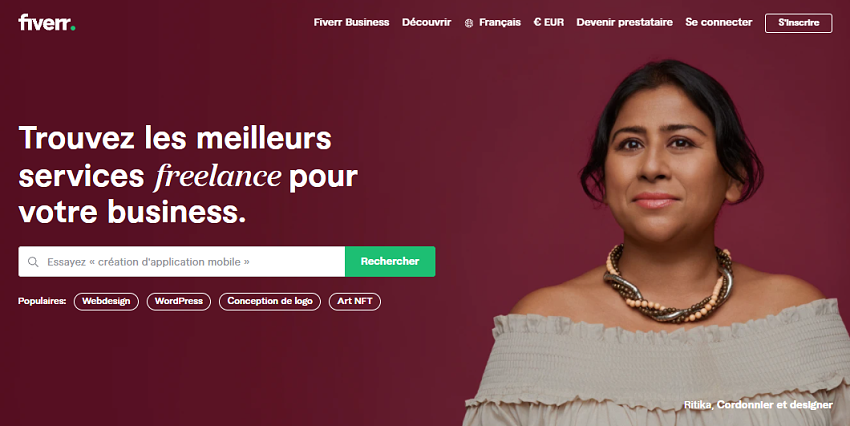This screenshot has width=850, height=426.
Task: Click the globe language icon
Action: (x=469, y=23)
